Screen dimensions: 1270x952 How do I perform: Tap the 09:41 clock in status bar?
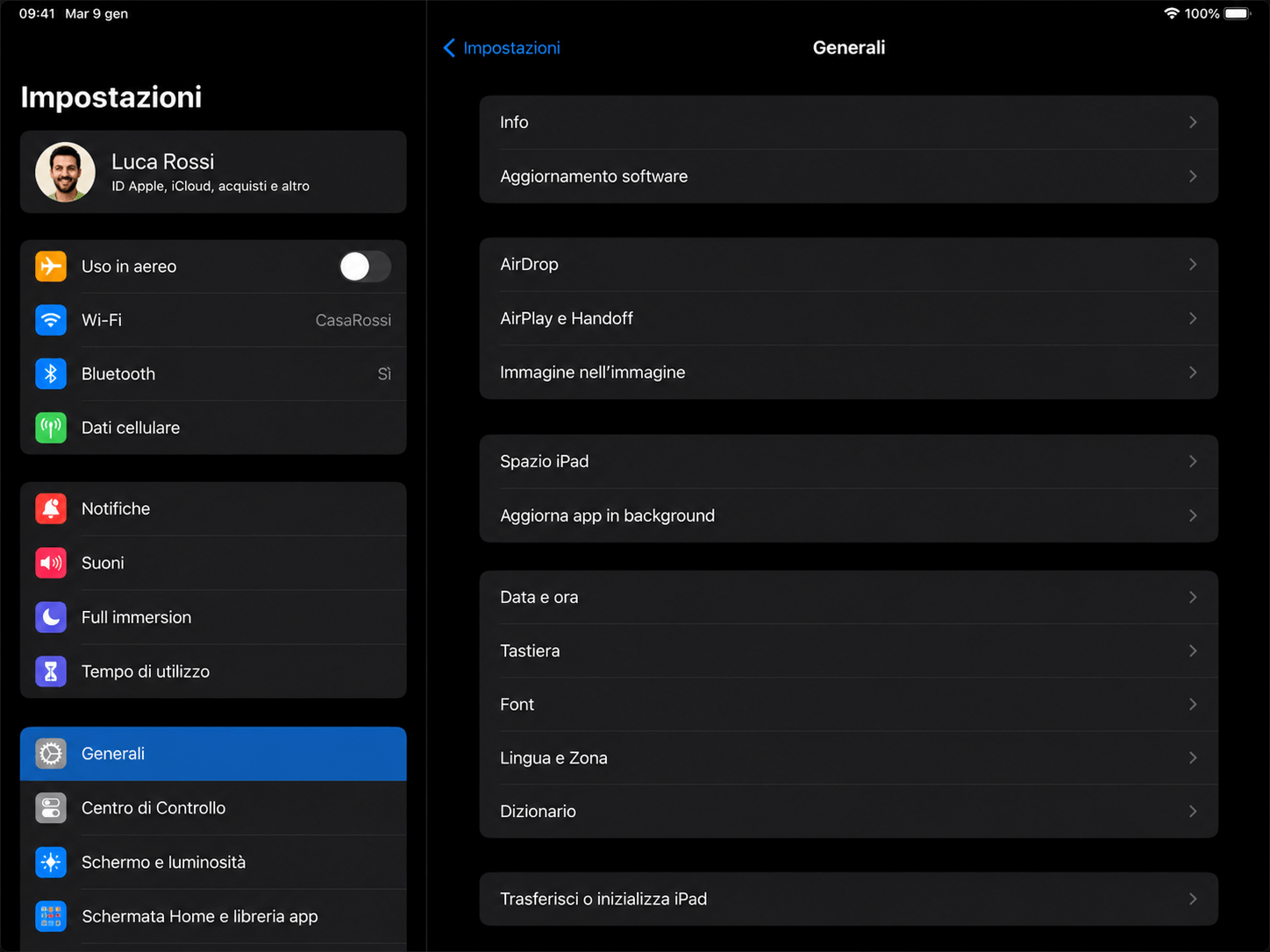click(x=37, y=13)
